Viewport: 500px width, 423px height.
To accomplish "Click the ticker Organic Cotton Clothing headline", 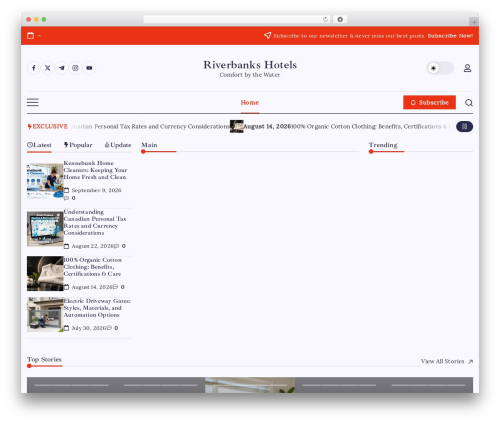I will point(373,126).
